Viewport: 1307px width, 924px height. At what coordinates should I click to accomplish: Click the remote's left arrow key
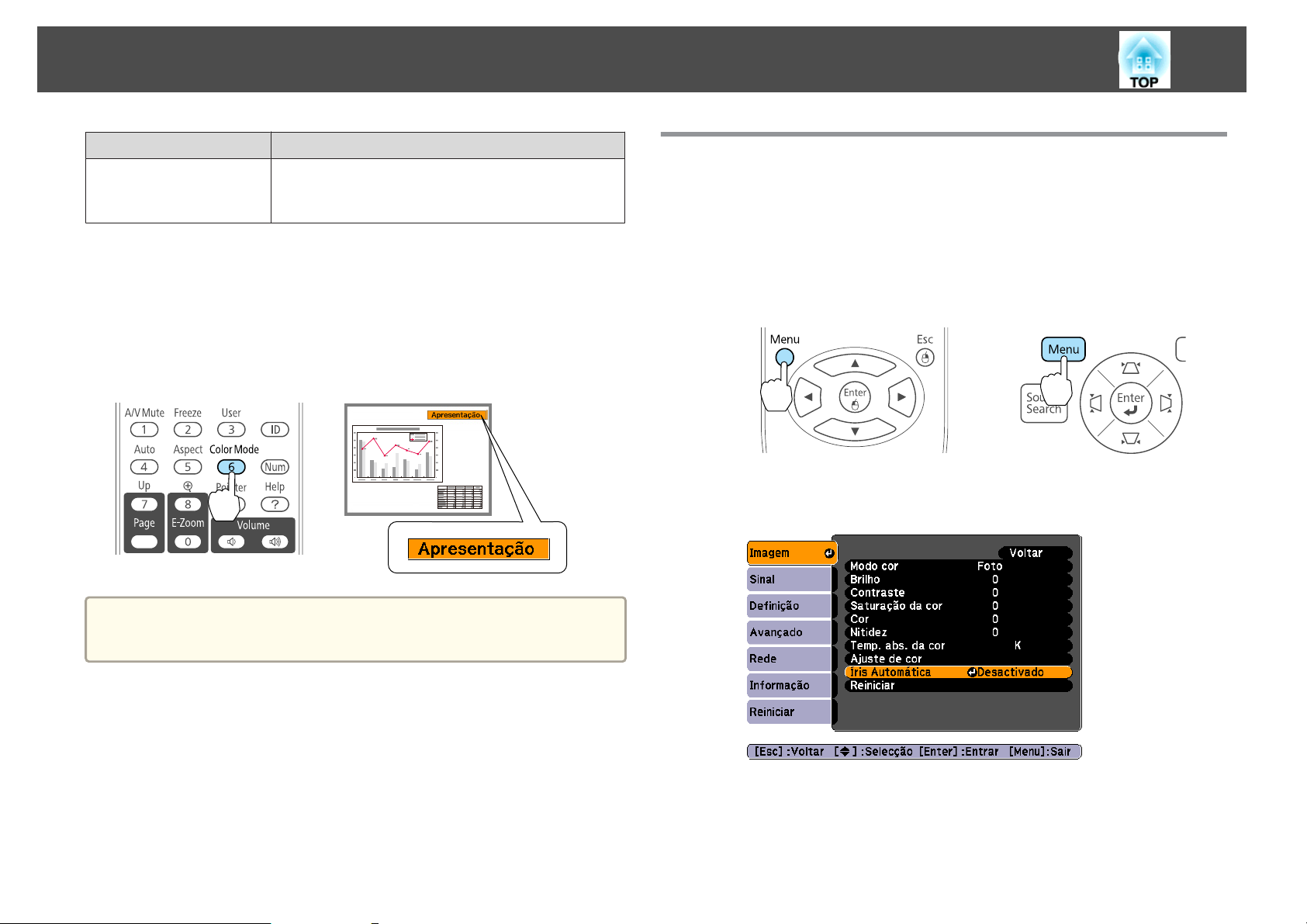coord(809,397)
